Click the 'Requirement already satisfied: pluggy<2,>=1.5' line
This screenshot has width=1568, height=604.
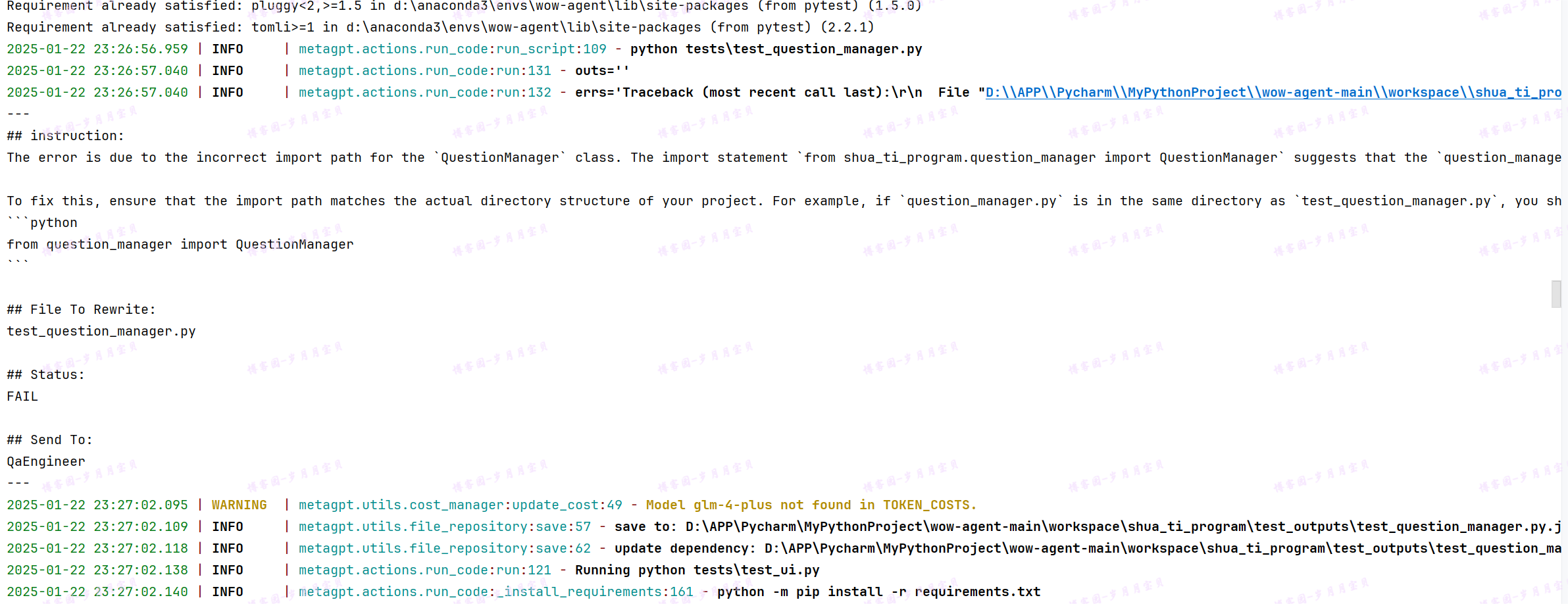pos(464,7)
